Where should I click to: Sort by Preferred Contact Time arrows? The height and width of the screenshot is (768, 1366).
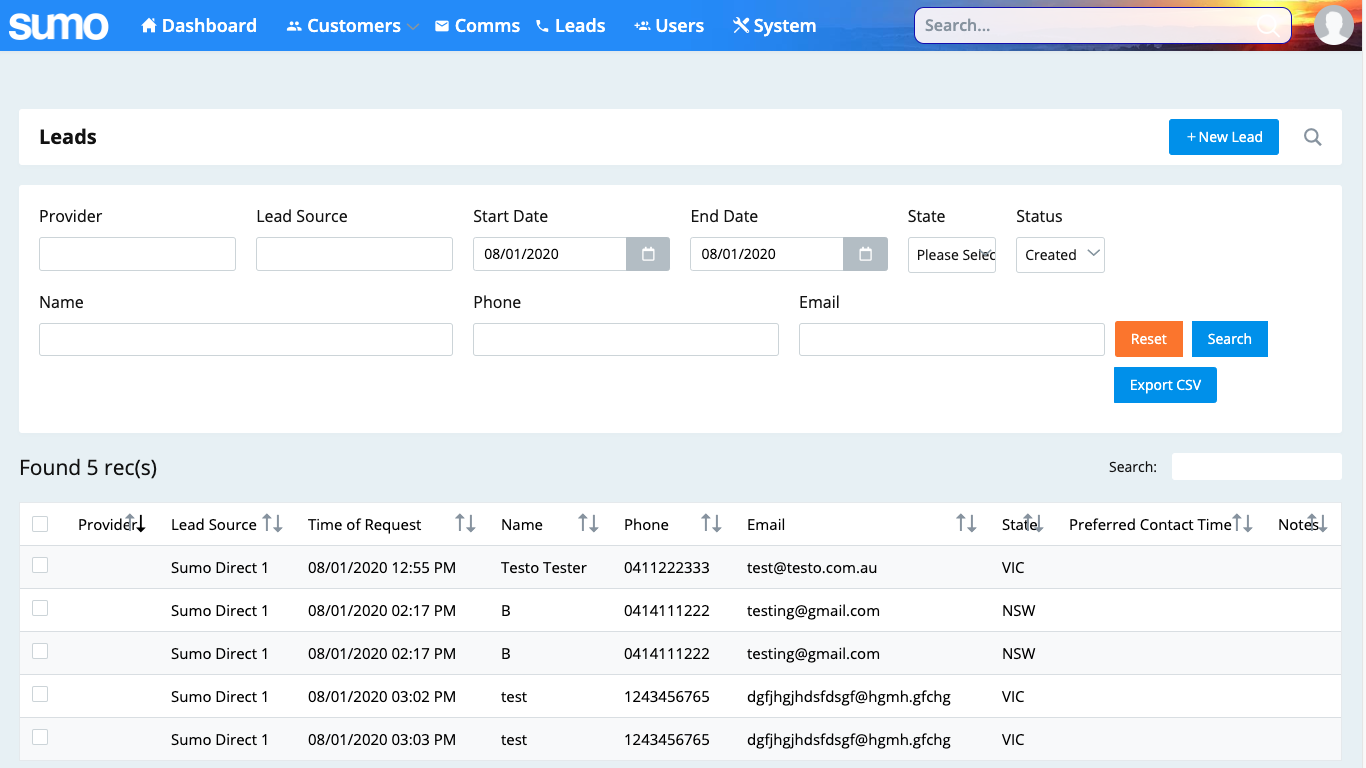click(1243, 523)
